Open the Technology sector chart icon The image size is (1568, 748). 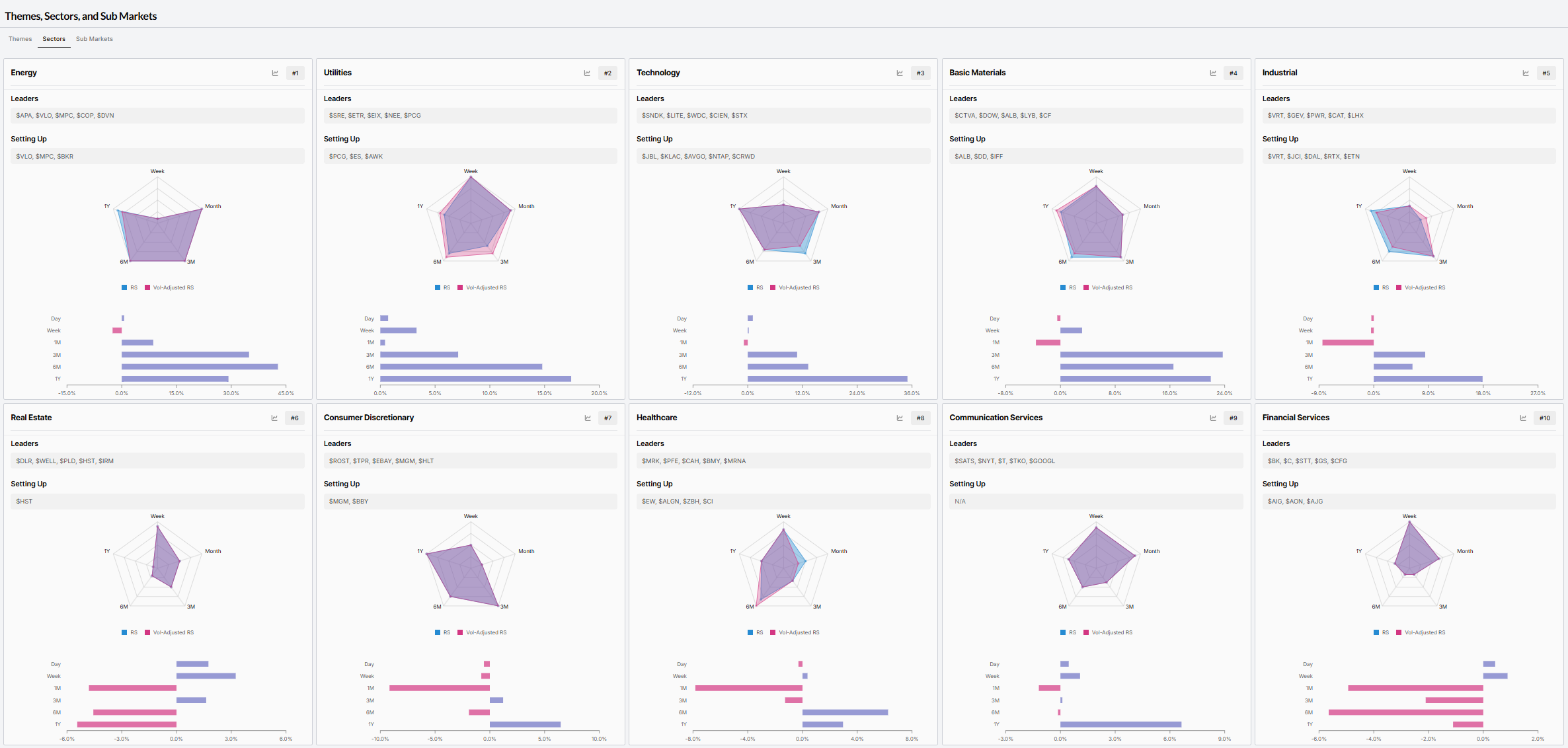pos(900,73)
